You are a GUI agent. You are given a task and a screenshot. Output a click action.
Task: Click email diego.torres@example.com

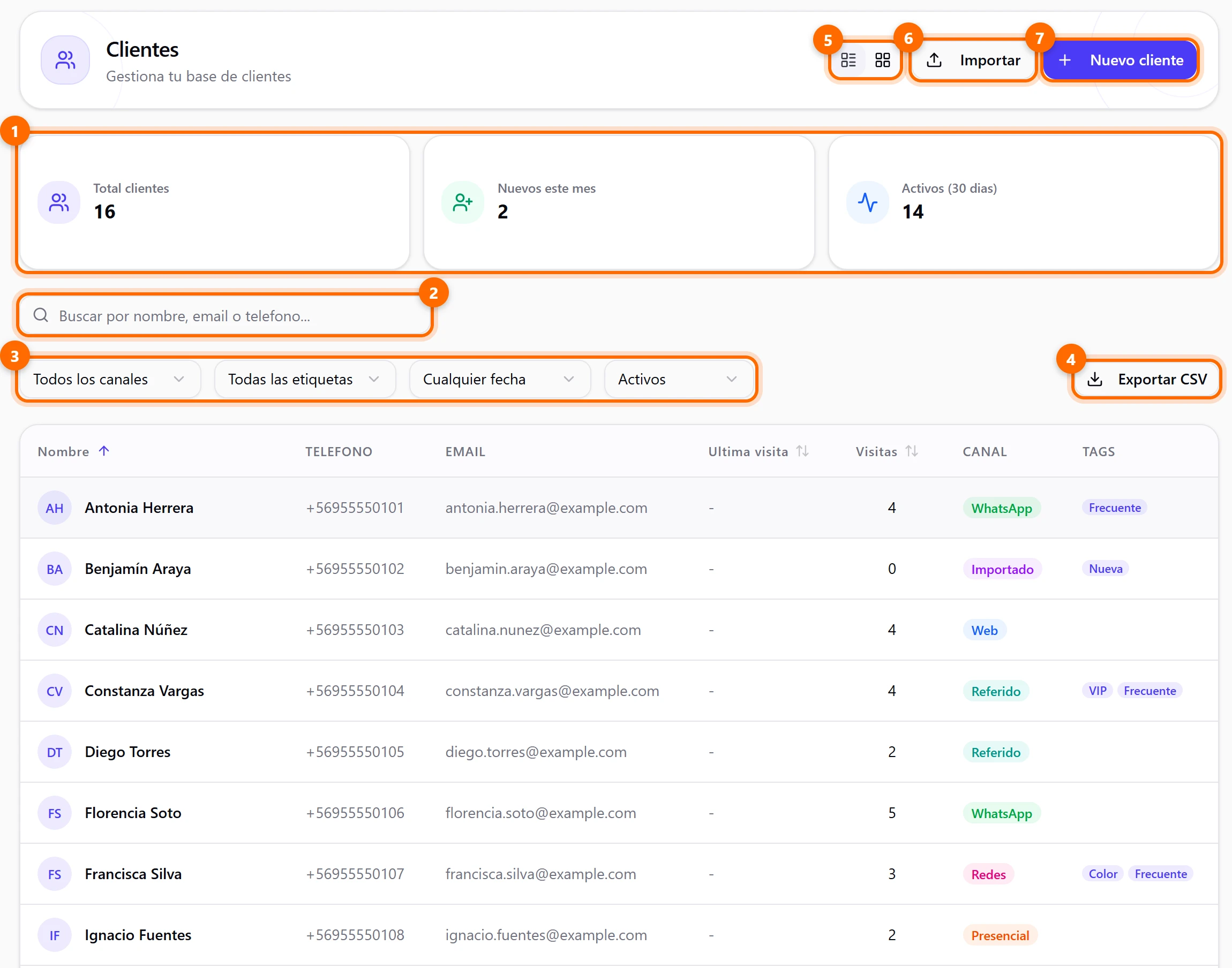536,752
